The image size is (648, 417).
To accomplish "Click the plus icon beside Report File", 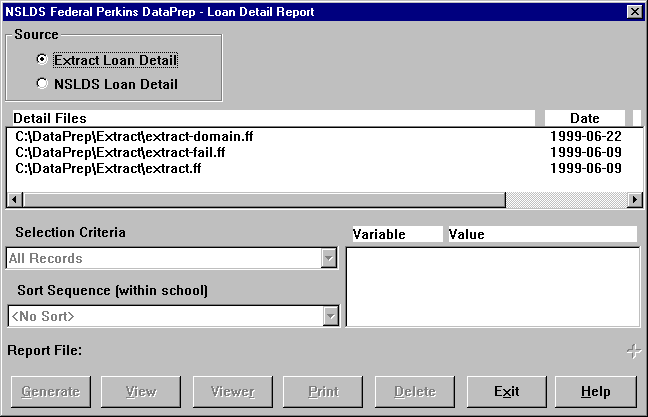I will click(x=634, y=351).
